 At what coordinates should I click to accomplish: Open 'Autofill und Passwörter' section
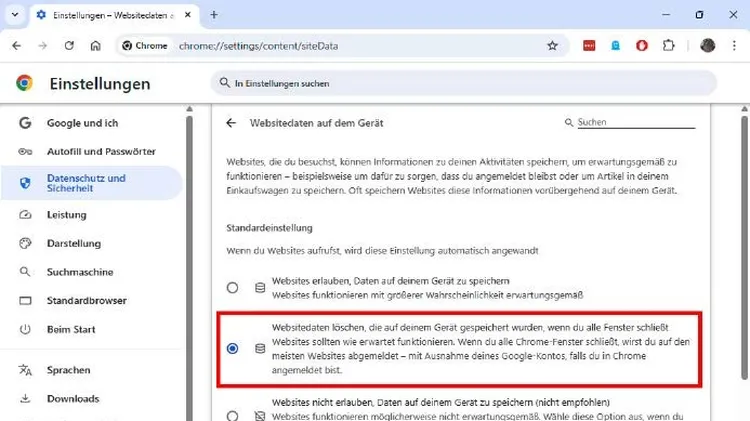coord(101,151)
